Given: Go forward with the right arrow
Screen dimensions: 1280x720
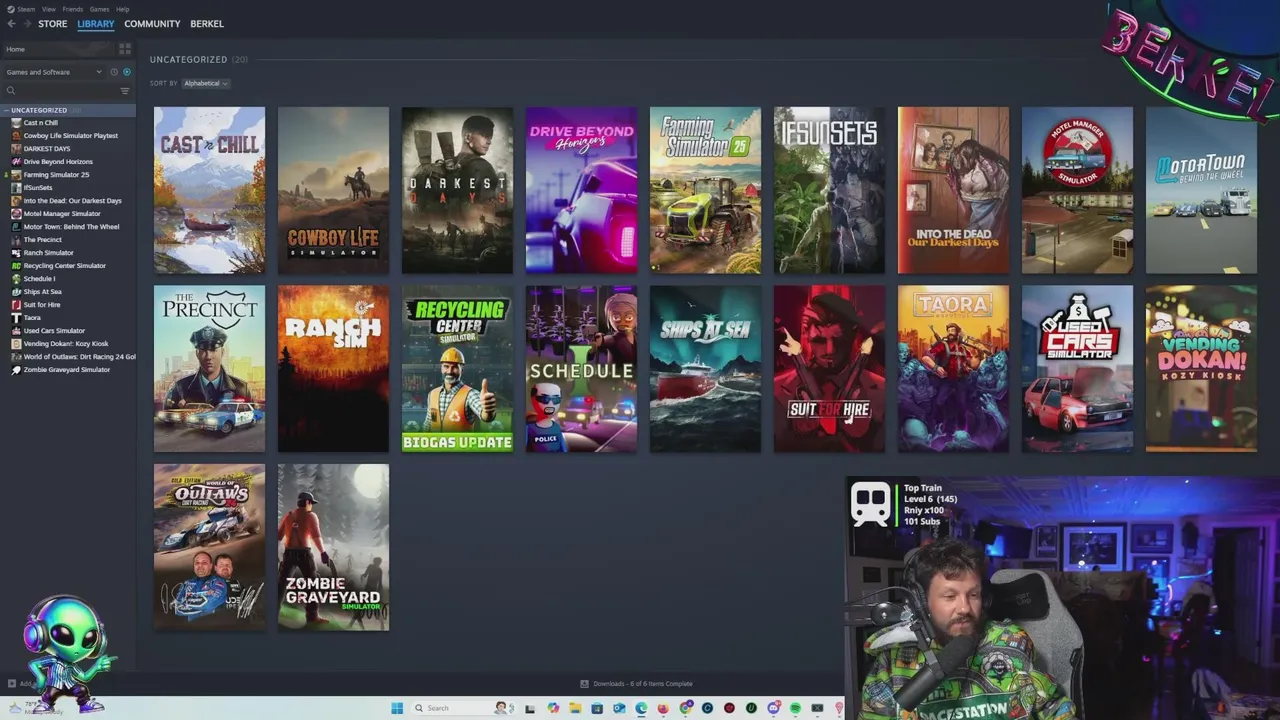Looking at the screenshot, I should (27, 24).
